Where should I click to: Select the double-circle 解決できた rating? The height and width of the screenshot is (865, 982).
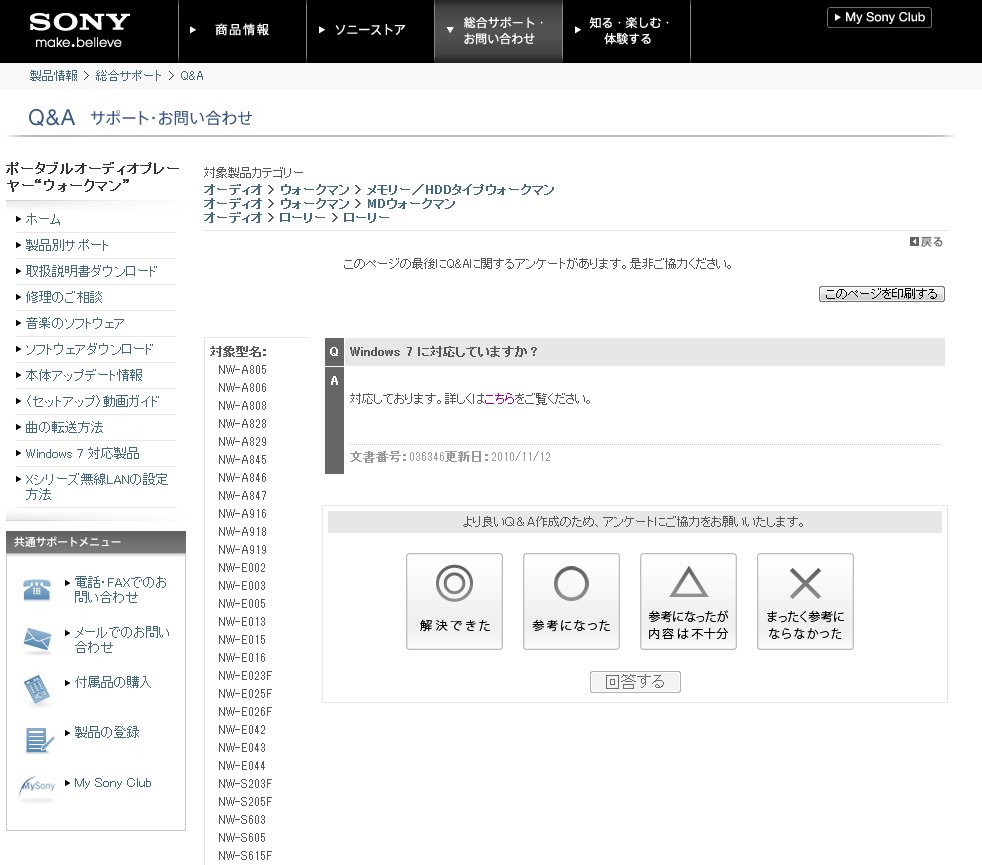pos(454,601)
